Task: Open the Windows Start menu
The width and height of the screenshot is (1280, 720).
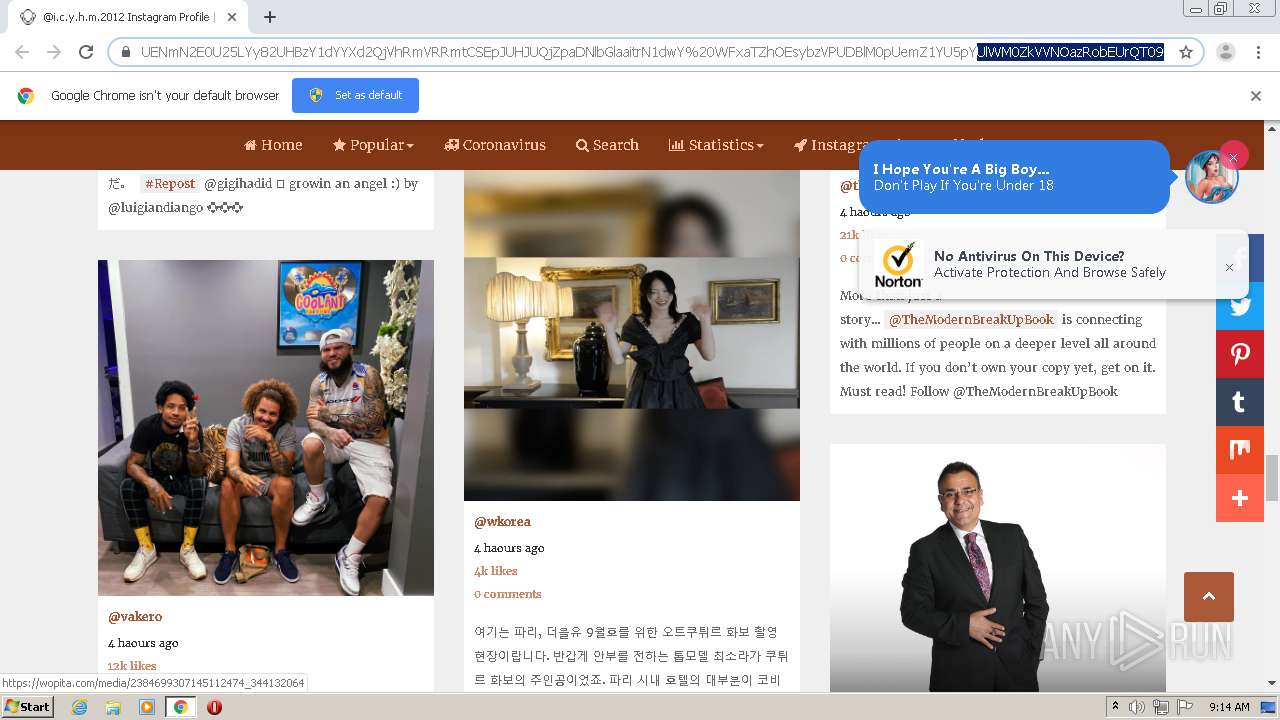Action: point(27,706)
